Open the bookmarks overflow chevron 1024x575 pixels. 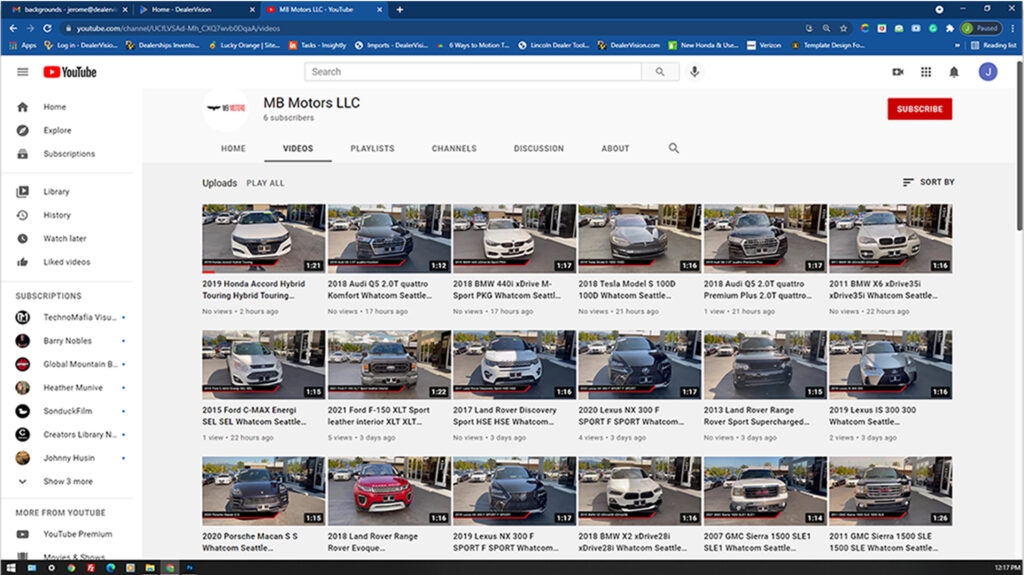click(x=957, y=45)
